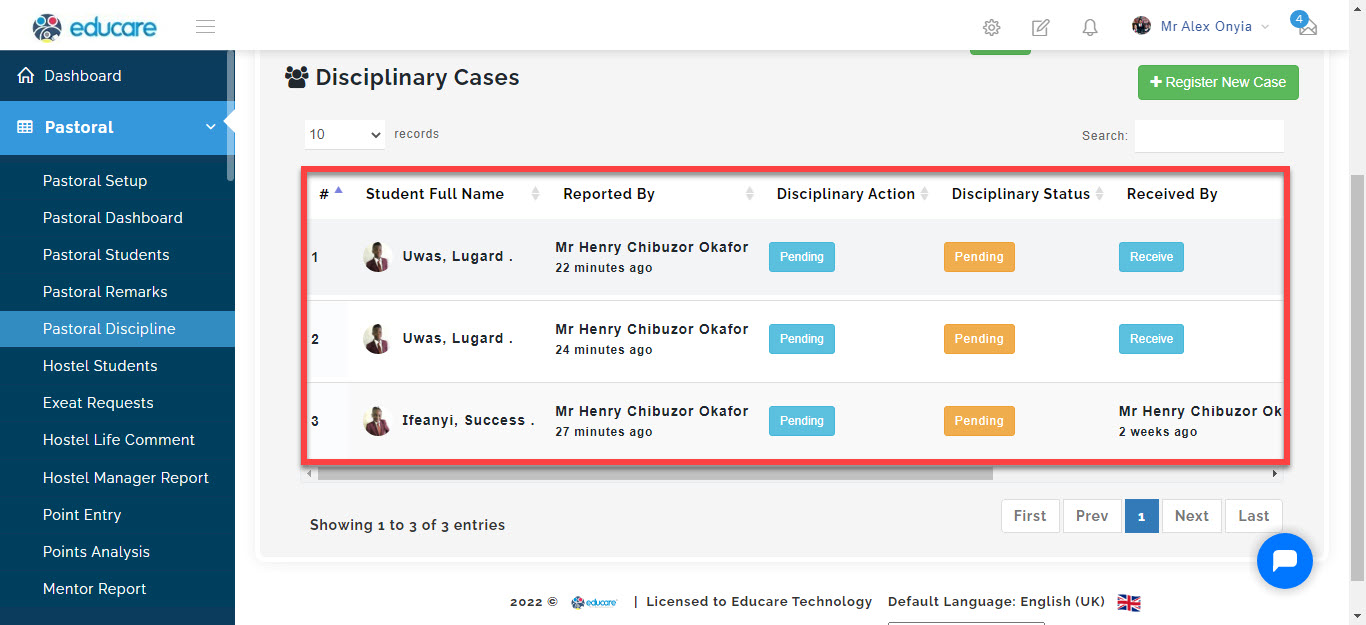This screenshot has width=1366, height=625.
Task: Go to First page
Action: point(1030,516)
